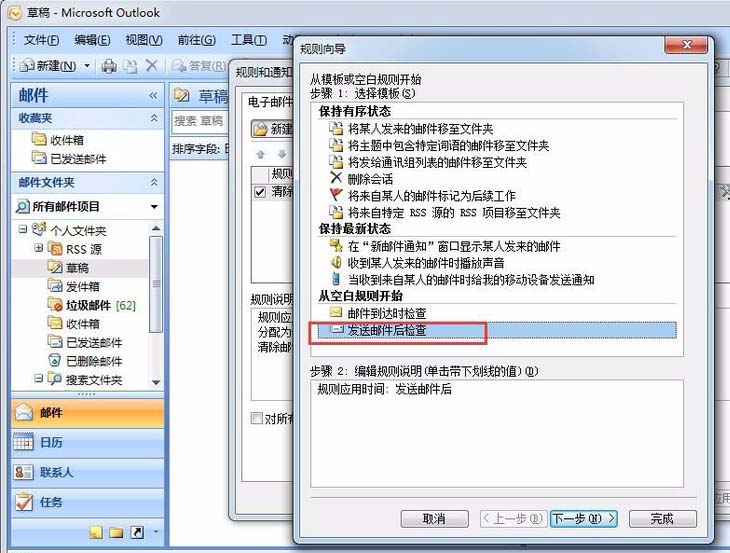
Task: Click the 下一步 (Next) button
Action: (583, 519)
